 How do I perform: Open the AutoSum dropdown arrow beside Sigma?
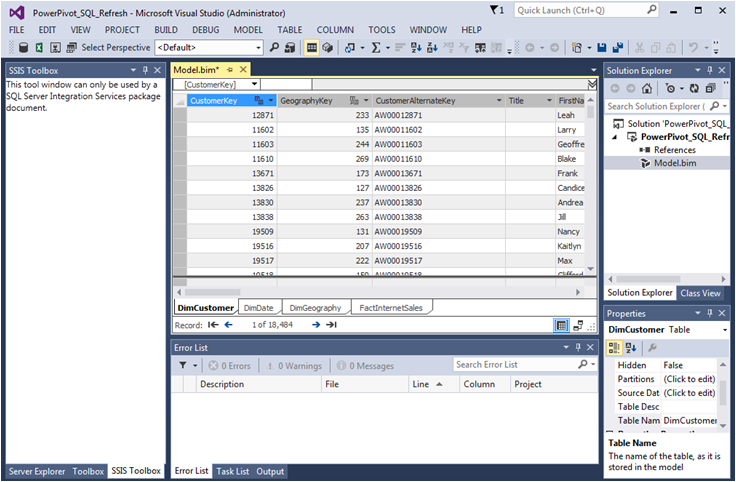coord(388,47)
